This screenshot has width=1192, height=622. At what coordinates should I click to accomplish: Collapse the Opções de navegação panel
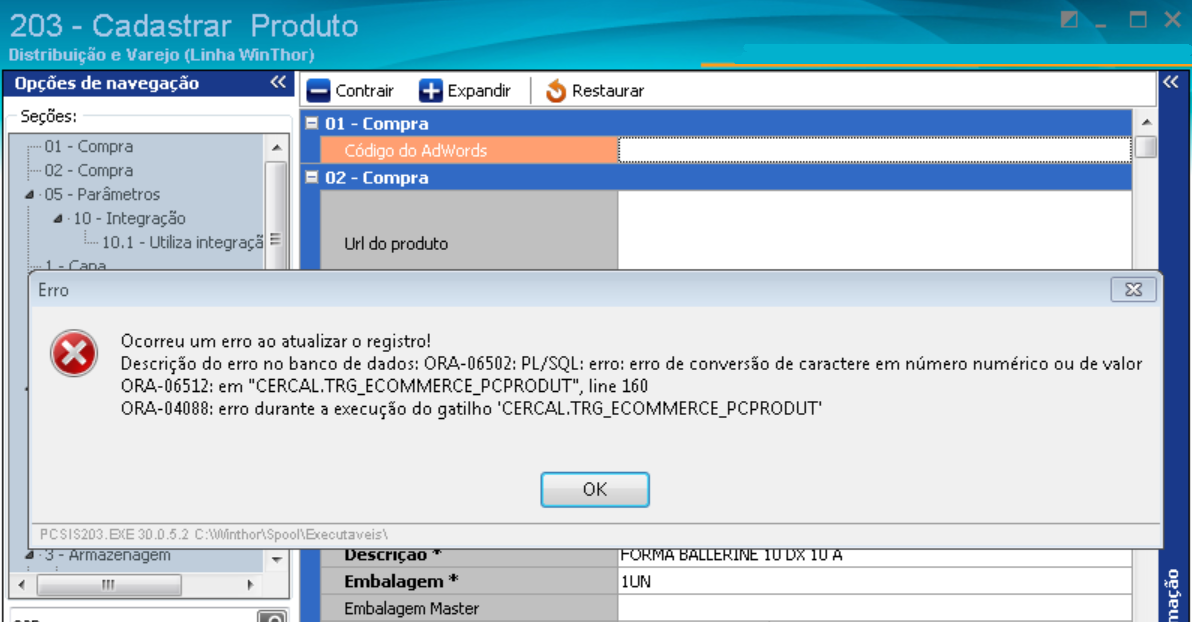tap(279, 83)
